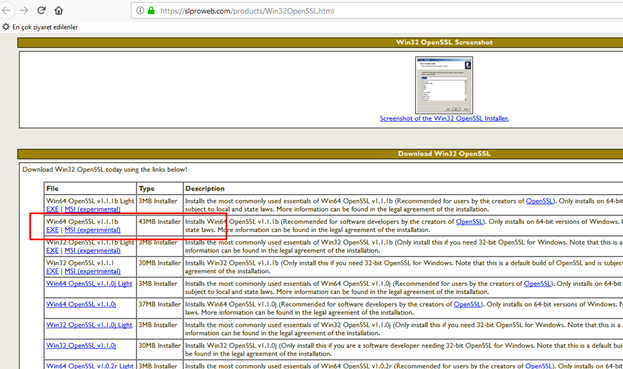Image resolution: width=623 pixels, height=369 pixels.
Task: Select the 'Type' column header
Action: pos(160,188)
